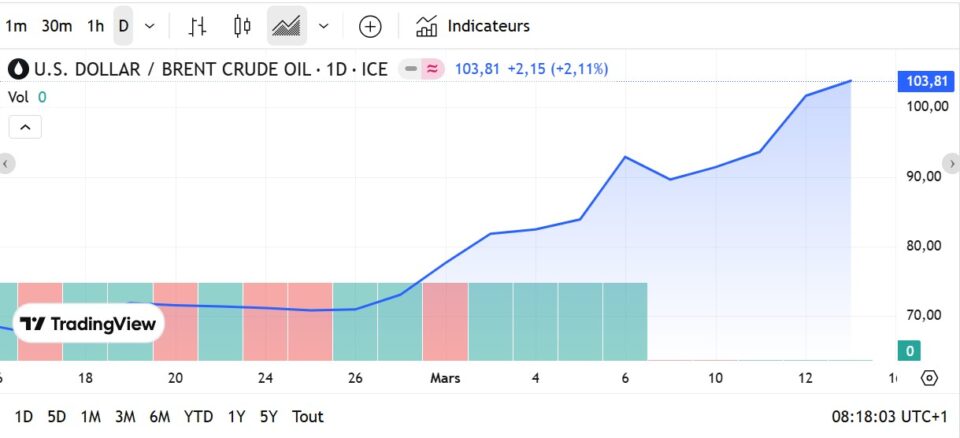Open the time interval dropdown chevron

point(150,26)
